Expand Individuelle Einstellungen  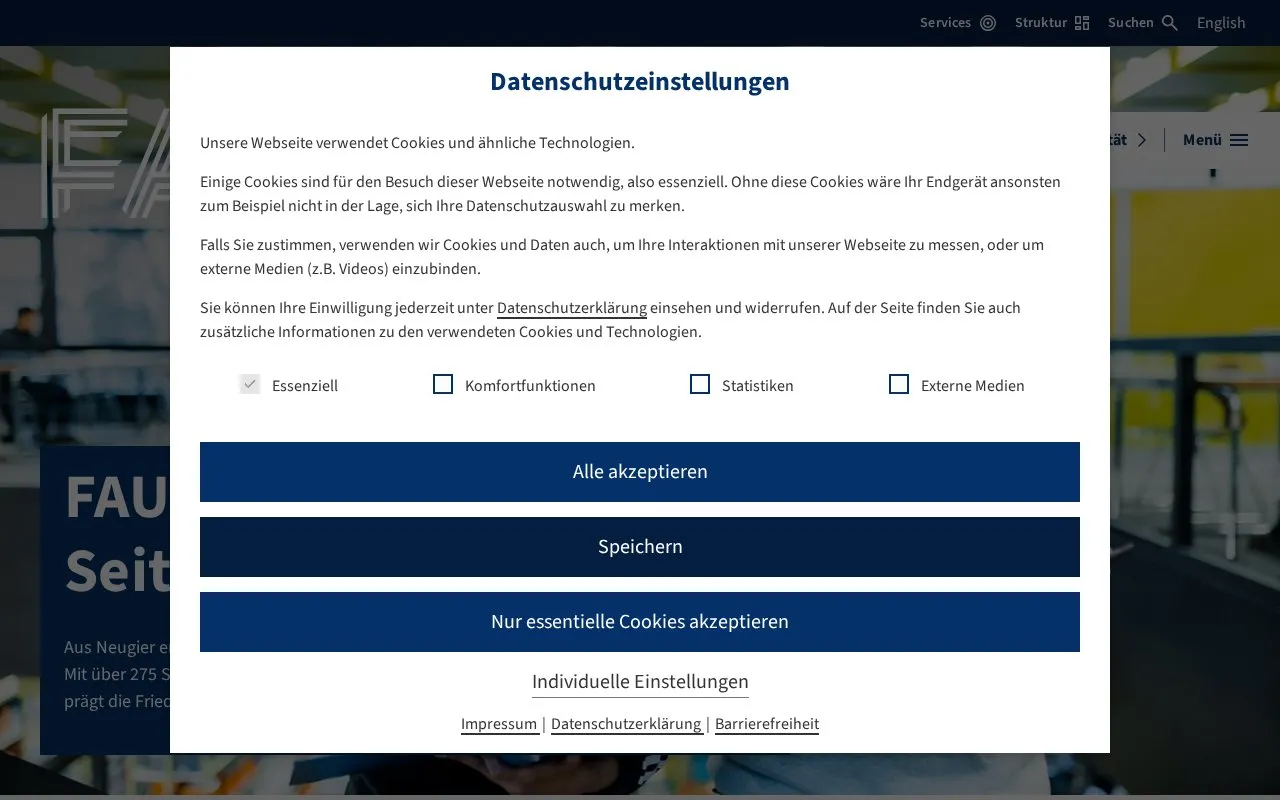640,682
